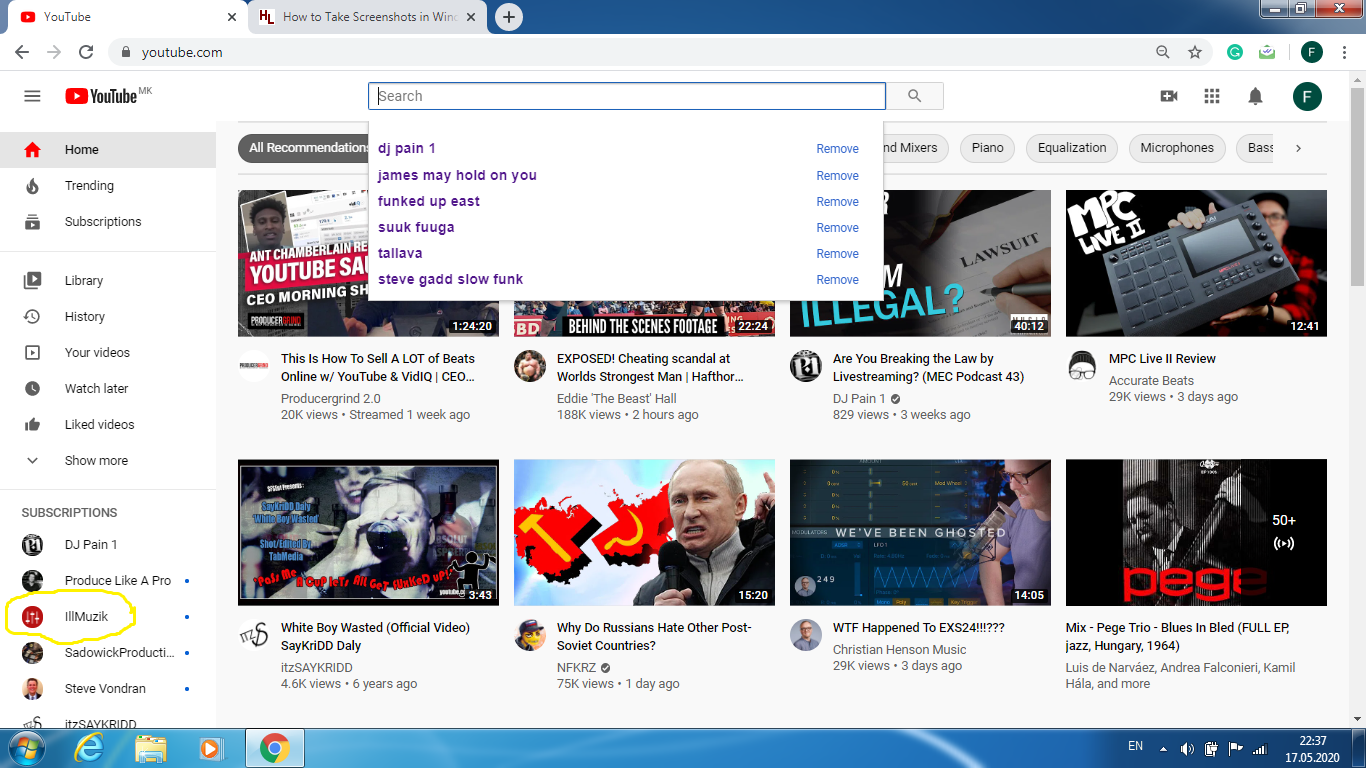Viewport: 1366px width, 768px height.
Task: Open the White Boy Wasted thumbnail
Action: point(368,532)
